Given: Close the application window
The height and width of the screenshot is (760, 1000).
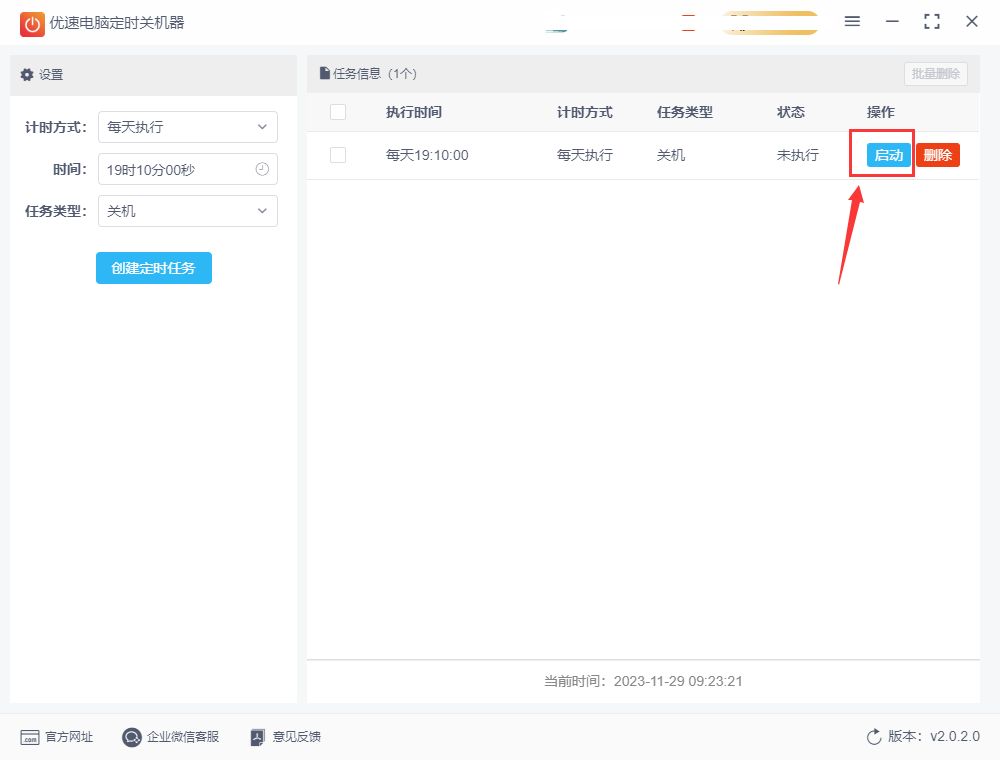Looking at the screenshot, I should 972,22.
